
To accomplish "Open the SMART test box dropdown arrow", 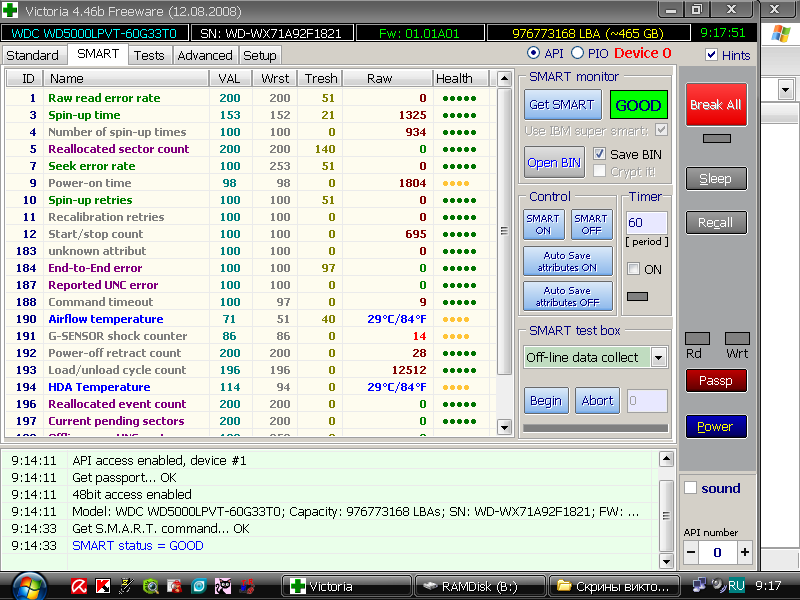I will [659, 358].
